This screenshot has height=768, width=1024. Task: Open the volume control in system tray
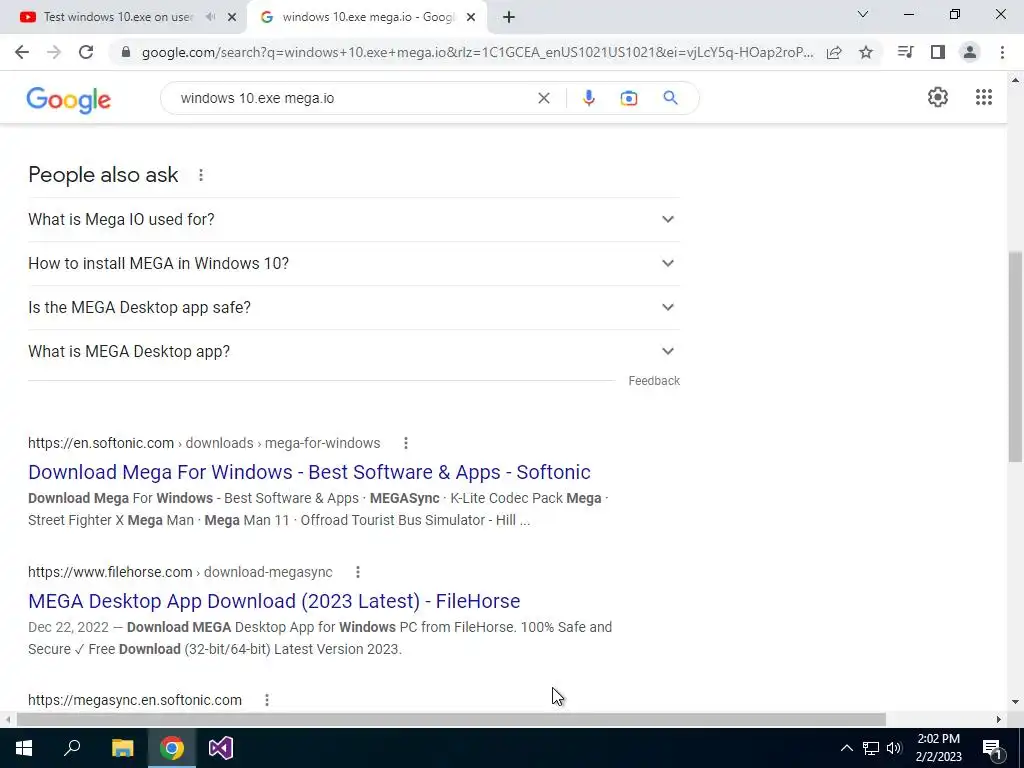pos(894,748)
